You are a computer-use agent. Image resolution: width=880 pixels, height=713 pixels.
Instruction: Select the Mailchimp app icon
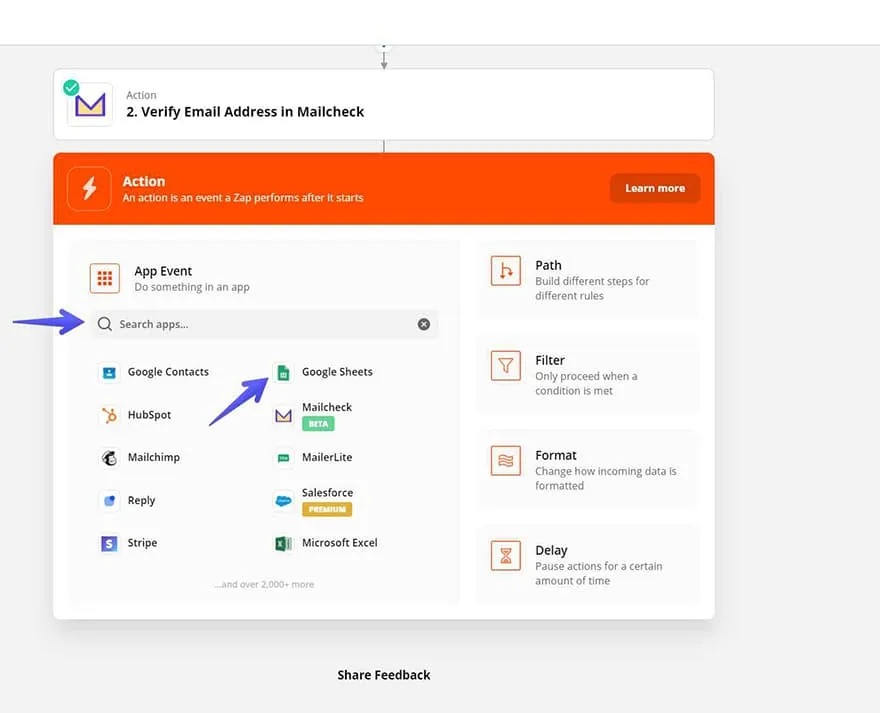(x=108, y=457)
